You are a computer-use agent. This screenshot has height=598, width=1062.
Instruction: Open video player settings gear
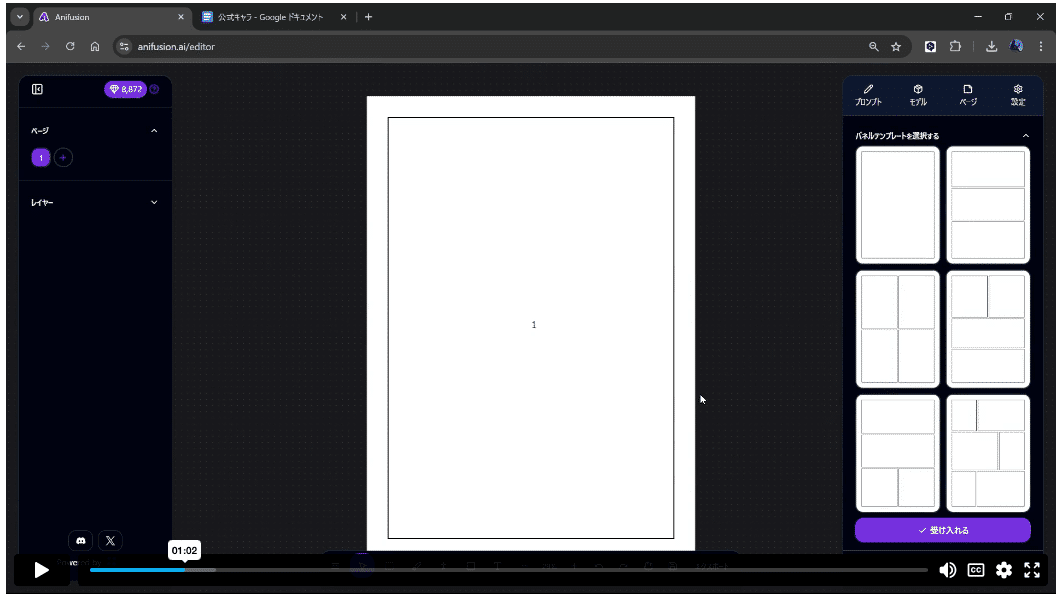click(x=1004, y=570)
